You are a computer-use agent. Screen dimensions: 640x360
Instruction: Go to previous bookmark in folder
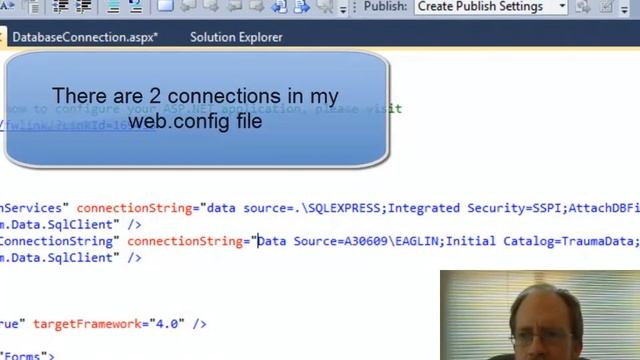click(234, 6)
